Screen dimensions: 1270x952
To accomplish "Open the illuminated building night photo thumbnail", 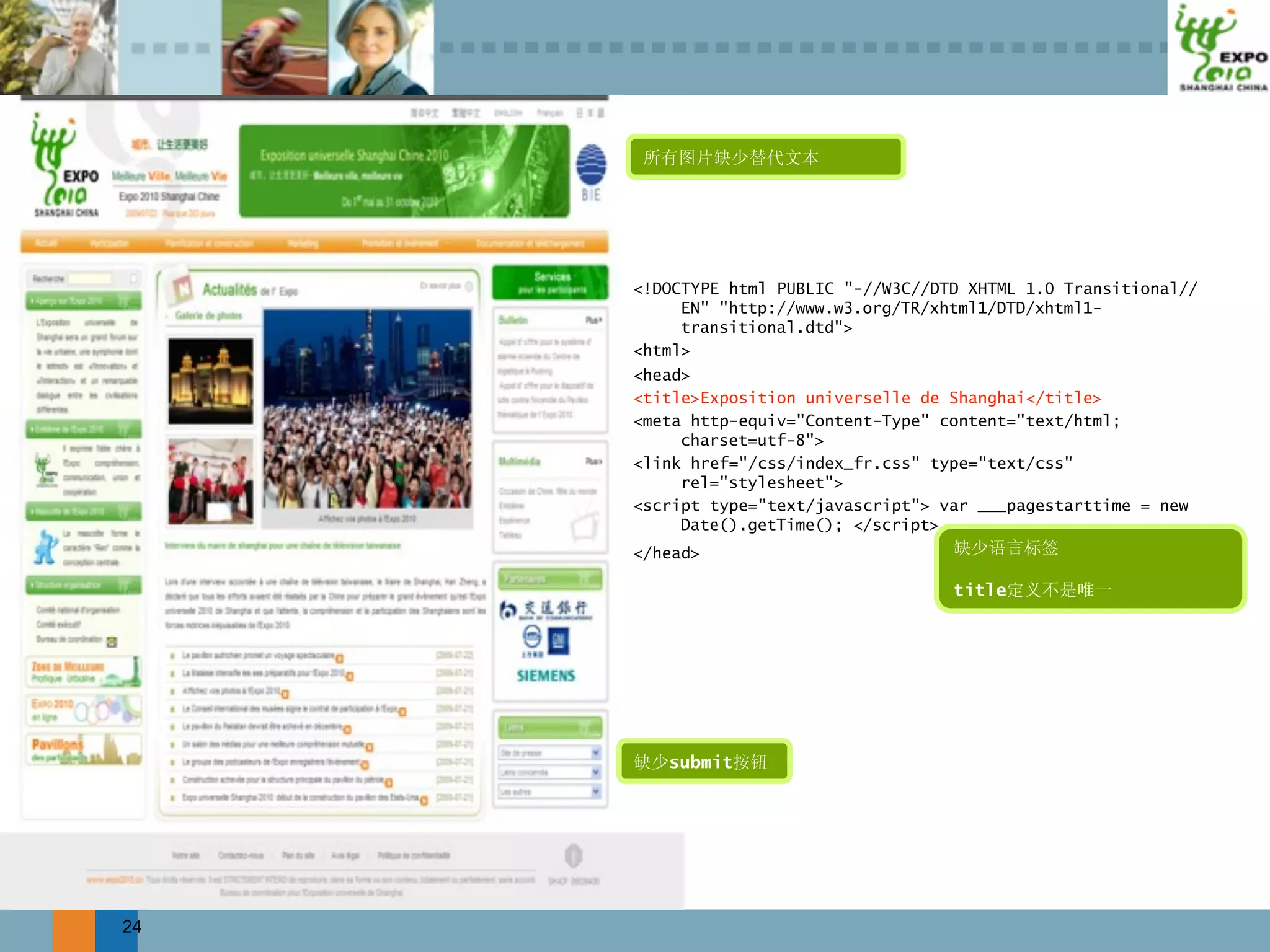I will point(211,381).
